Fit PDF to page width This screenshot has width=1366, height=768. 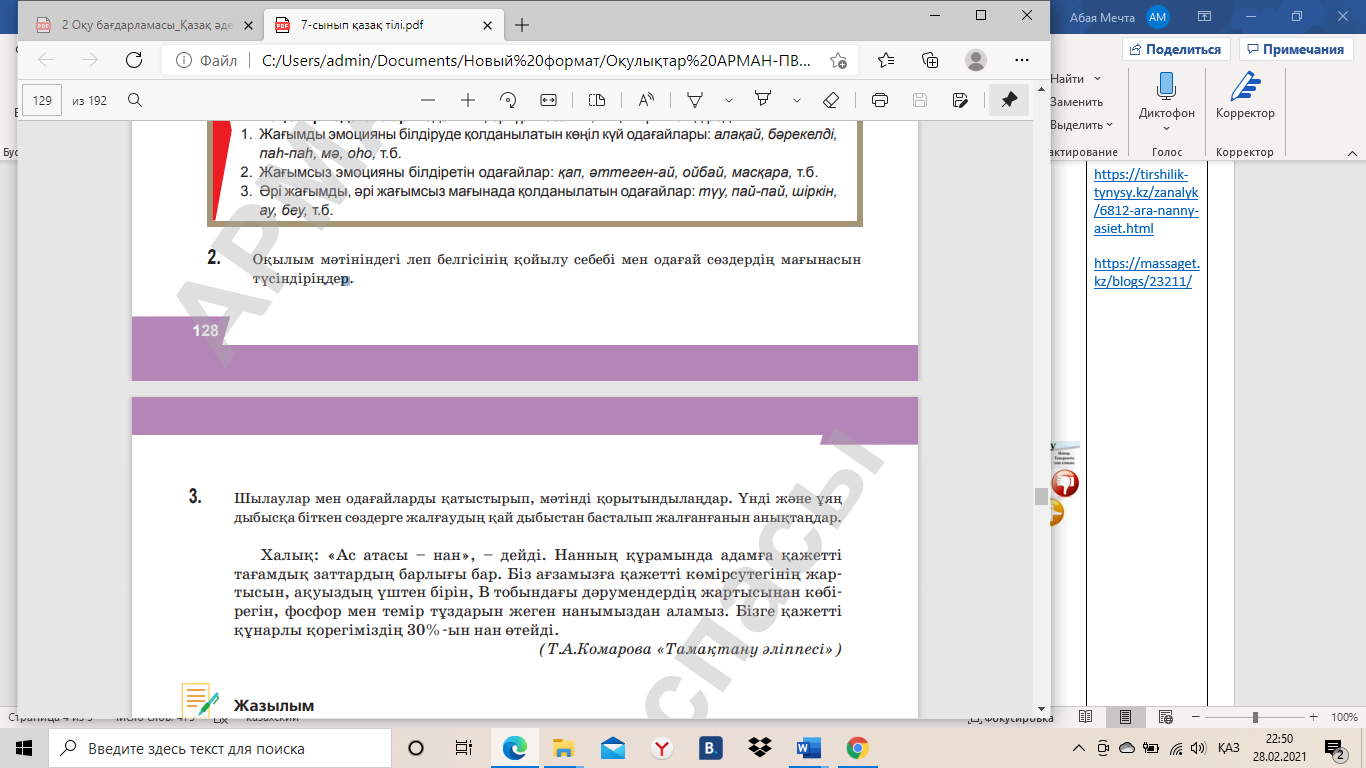(548, 100)
